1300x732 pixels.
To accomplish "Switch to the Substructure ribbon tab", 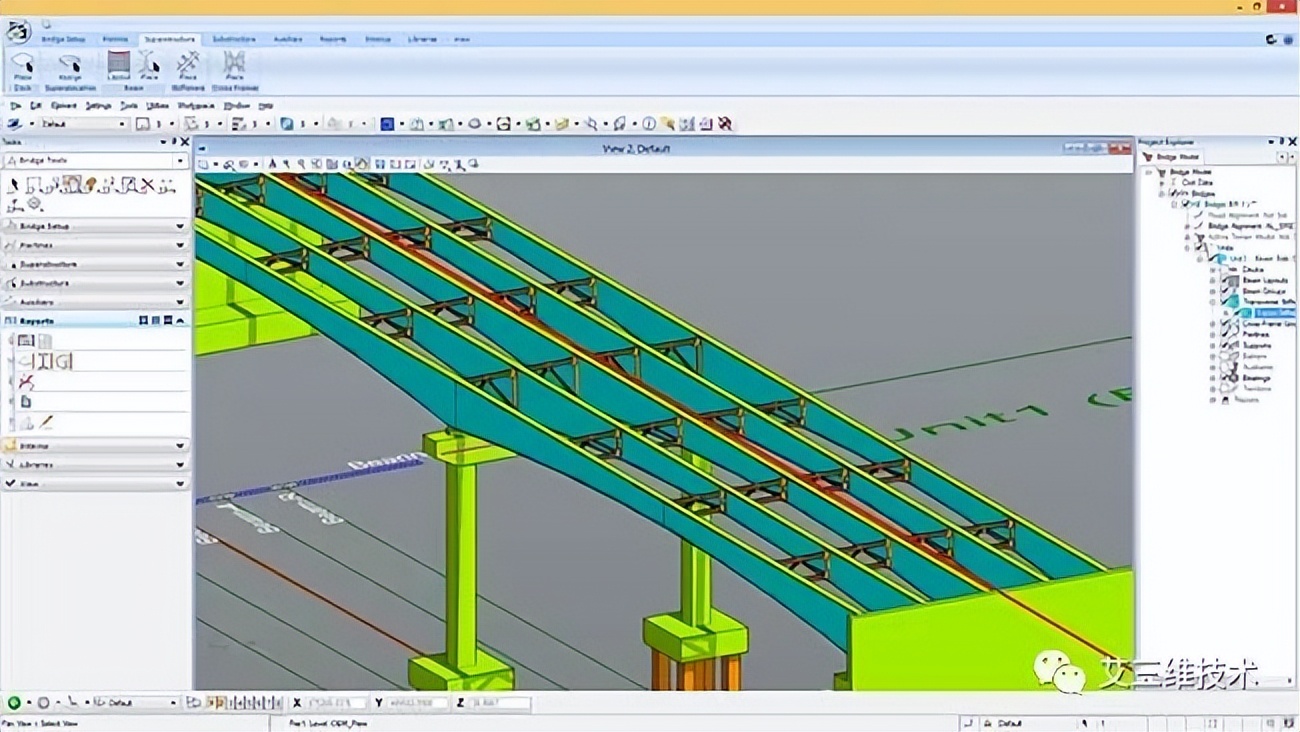I will [234, 40].
